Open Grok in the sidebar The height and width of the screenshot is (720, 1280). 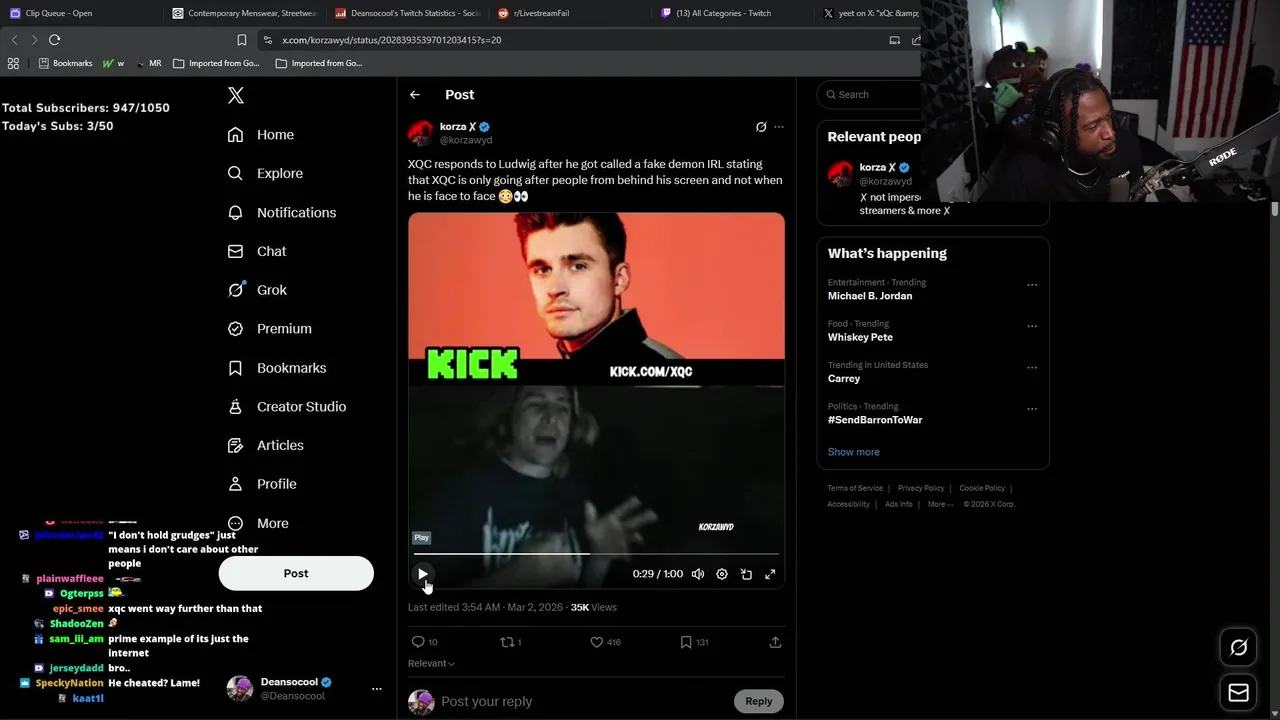coord(257,290)
